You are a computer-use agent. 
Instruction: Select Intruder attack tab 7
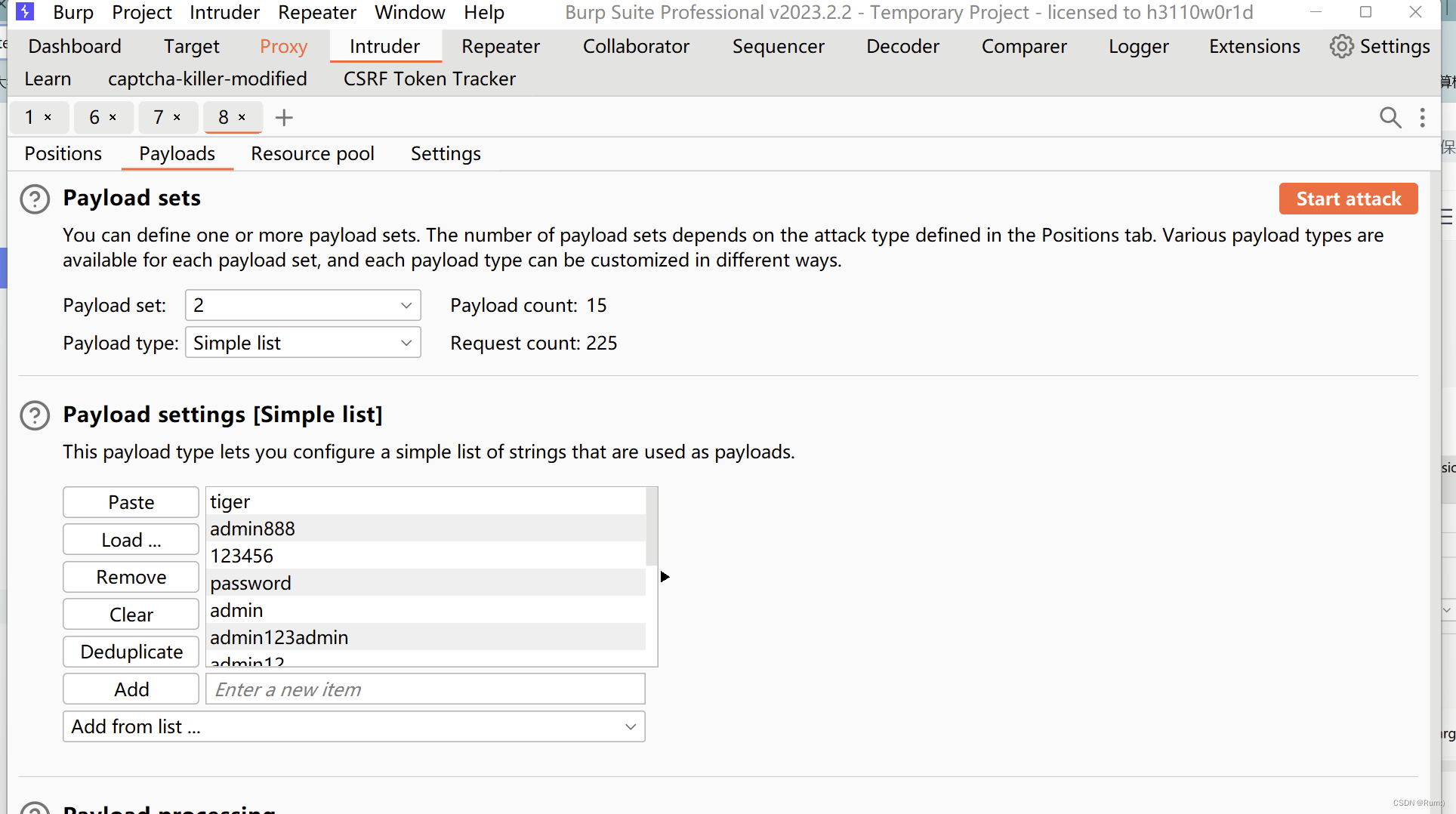coord(159,117)
